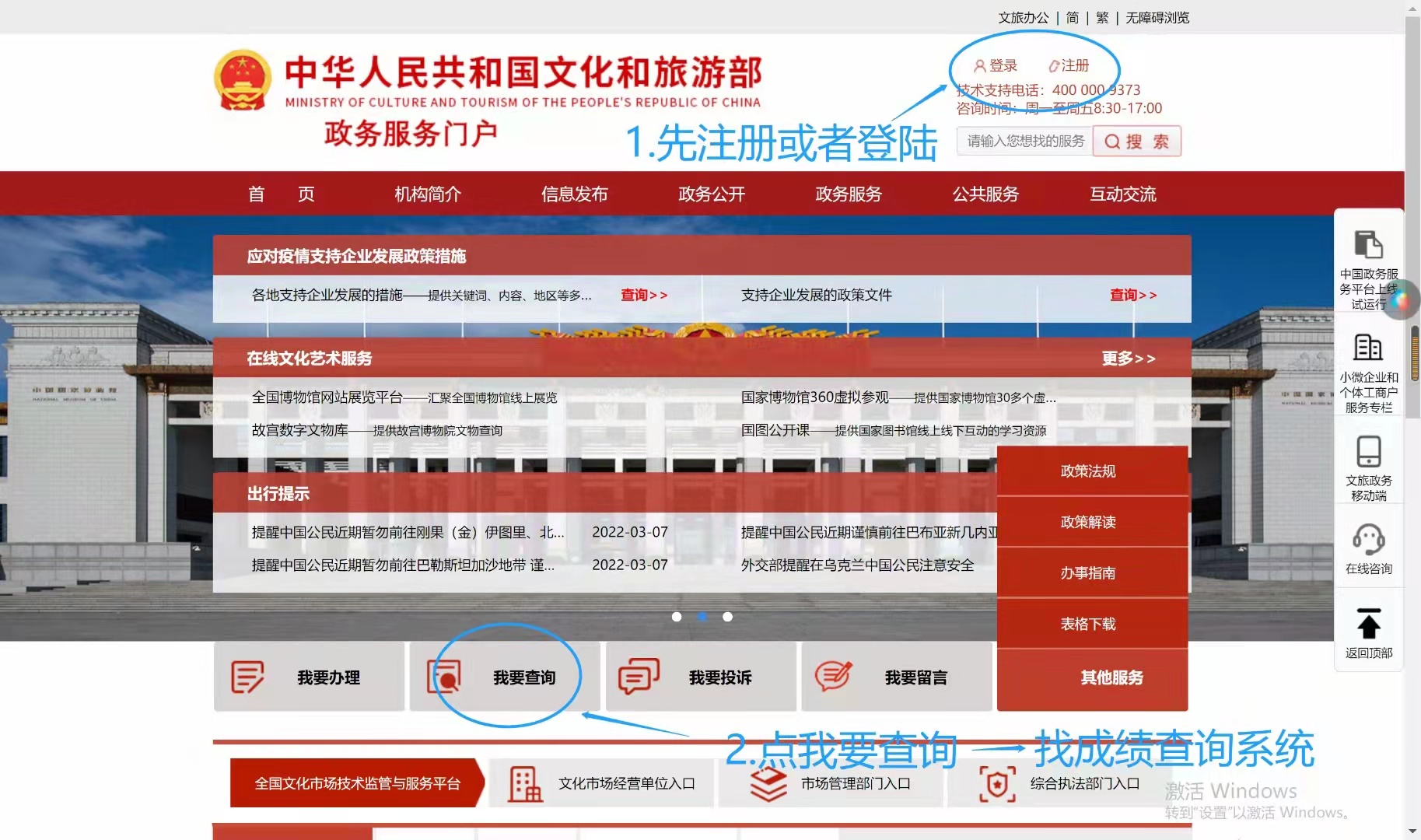Switch to the second carousel slide dot
1421x840 pixels.
pyautogui.click(x=702, y=617)
